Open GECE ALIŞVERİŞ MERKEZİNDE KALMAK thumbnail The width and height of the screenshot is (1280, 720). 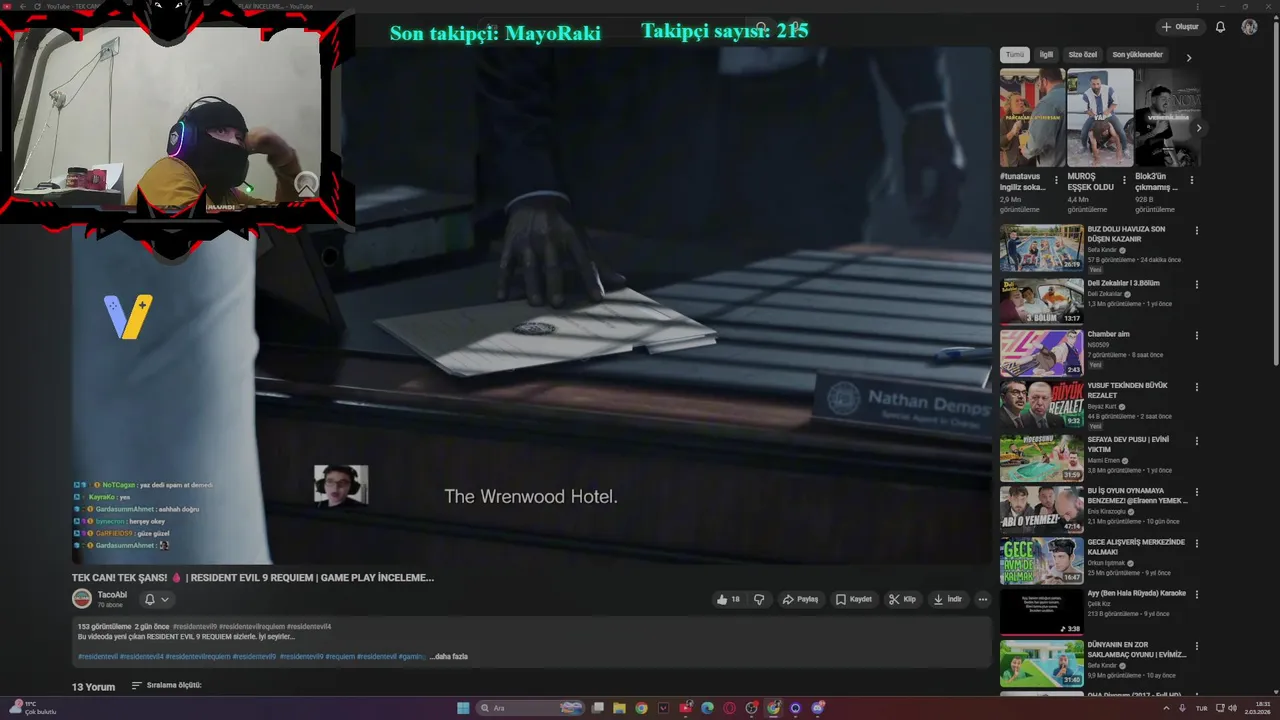(x=1041, y=561)
